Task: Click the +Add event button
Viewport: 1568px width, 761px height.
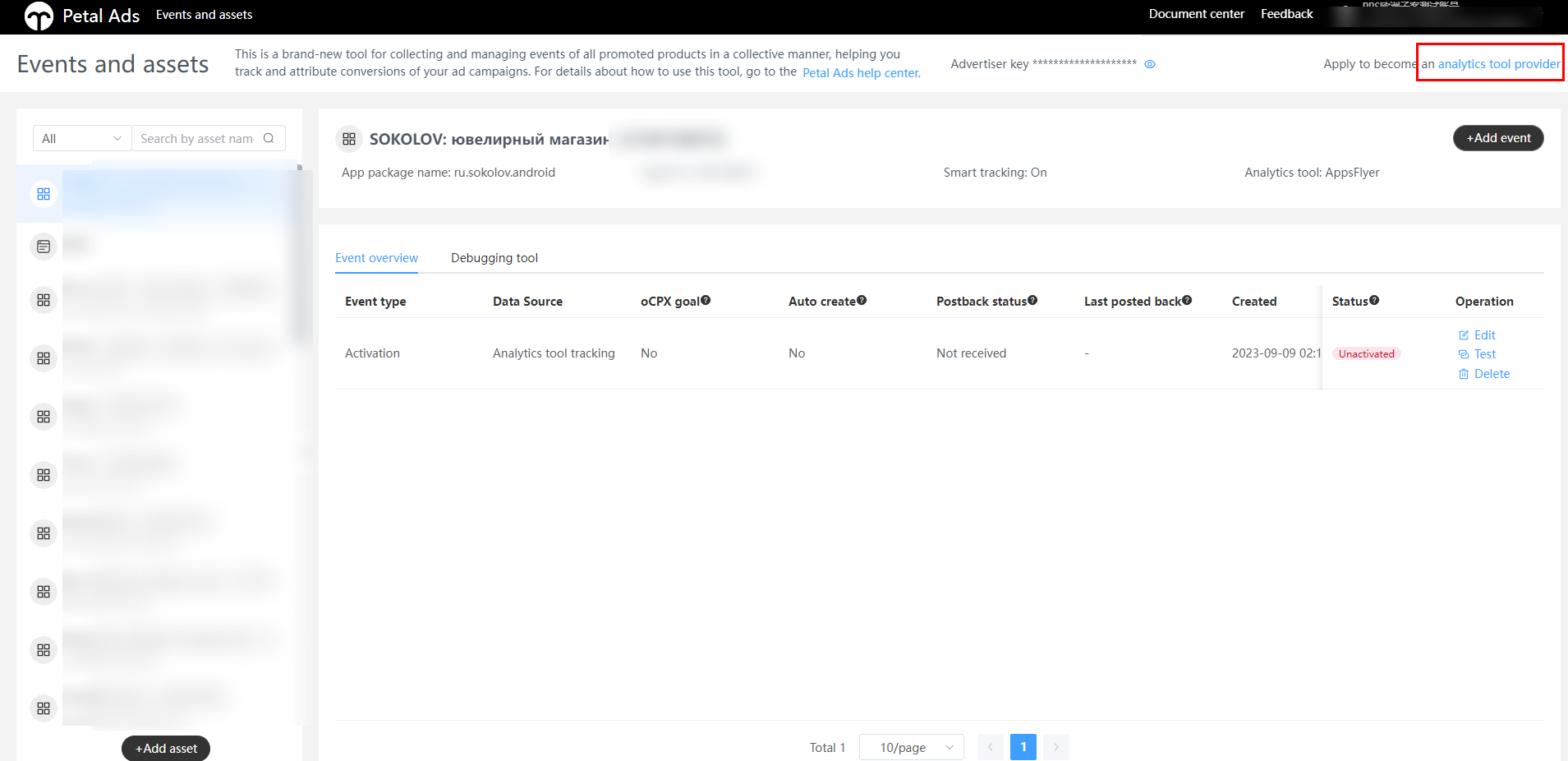Action: click(x=1497, y=138)
